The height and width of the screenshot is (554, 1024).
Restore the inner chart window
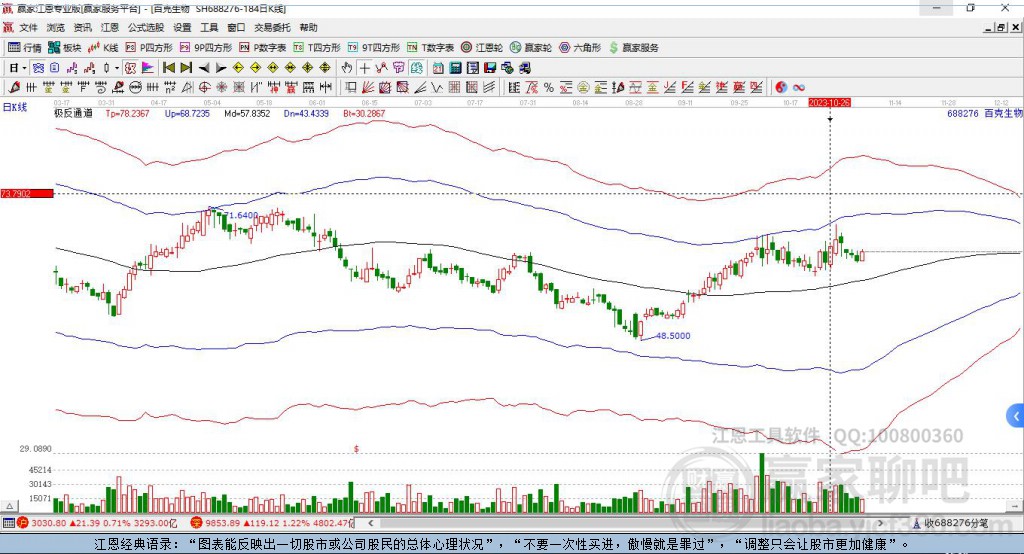1001,27
